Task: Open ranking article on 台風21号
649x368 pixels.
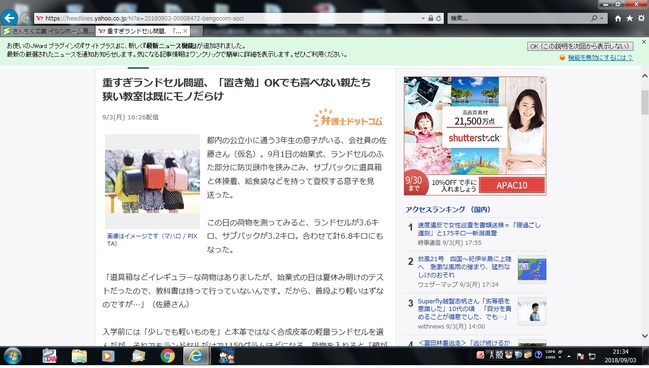Action: [465, 267]
